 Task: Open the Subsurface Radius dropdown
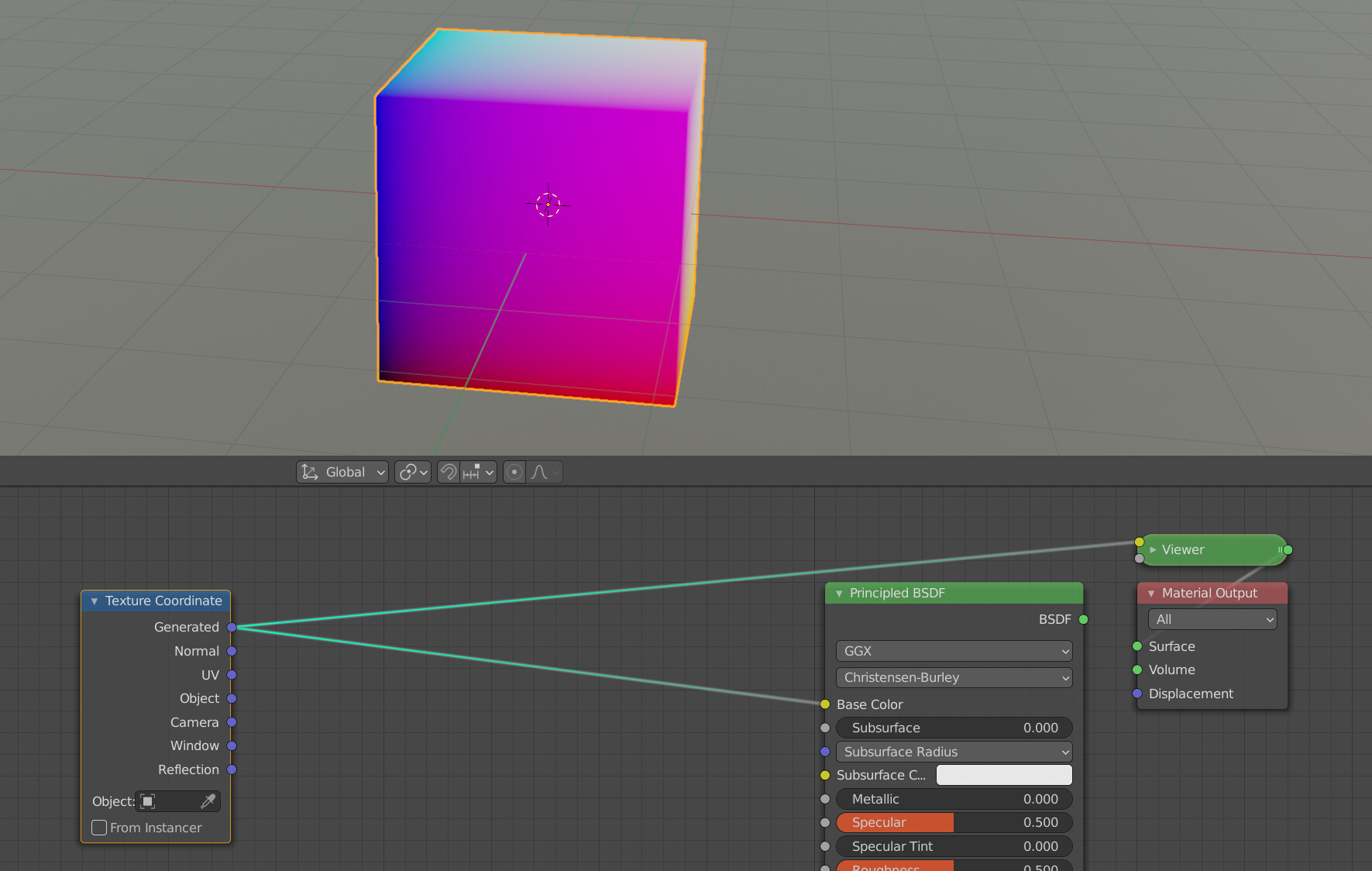tap(954, 752)
